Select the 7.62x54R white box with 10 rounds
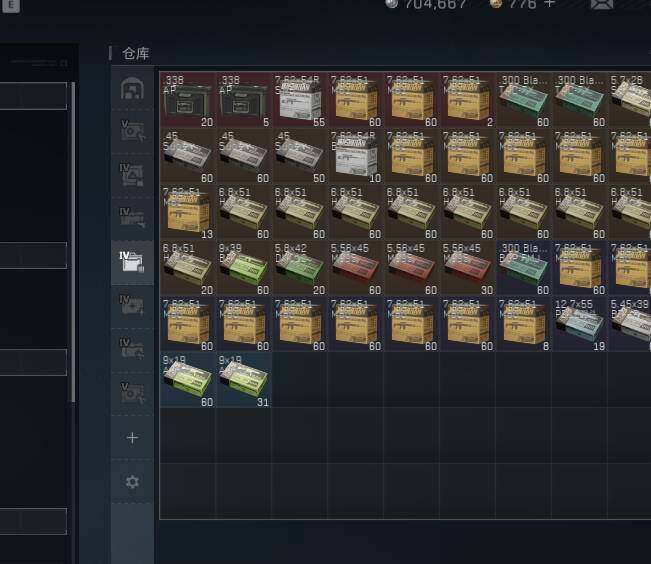This screenshot has width=651, height=564. click(x=356, y=156)
